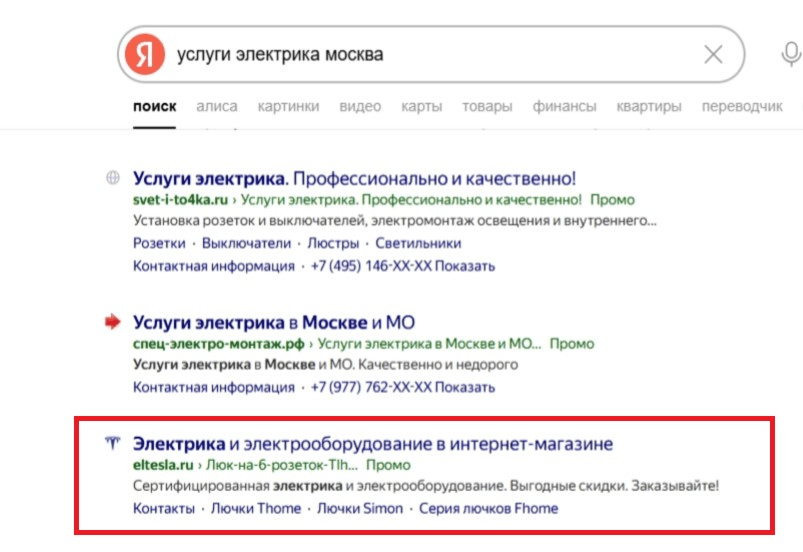803x552 pixels.
Task: Click description 'Установка розеток и выключателей, электромонтаж...'
Action: coord(394,221)
